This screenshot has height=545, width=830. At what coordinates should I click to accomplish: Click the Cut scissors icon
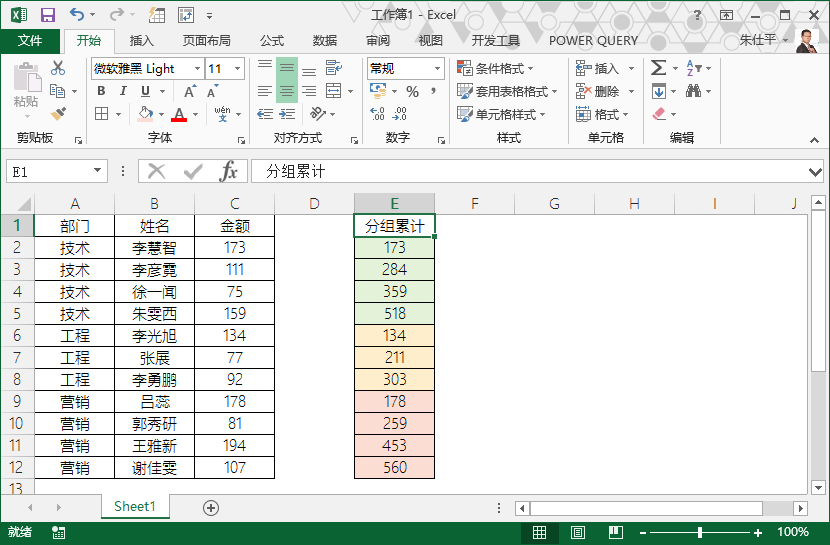tap(58, 68)
